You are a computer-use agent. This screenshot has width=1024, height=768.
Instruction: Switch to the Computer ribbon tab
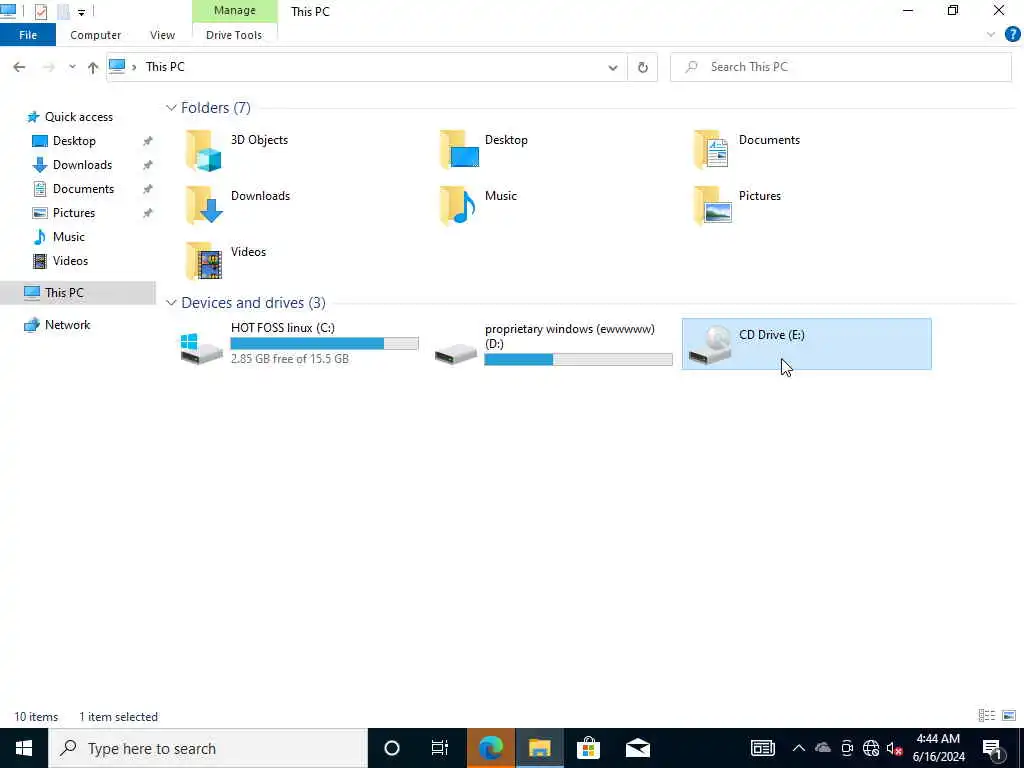(95, 35)
